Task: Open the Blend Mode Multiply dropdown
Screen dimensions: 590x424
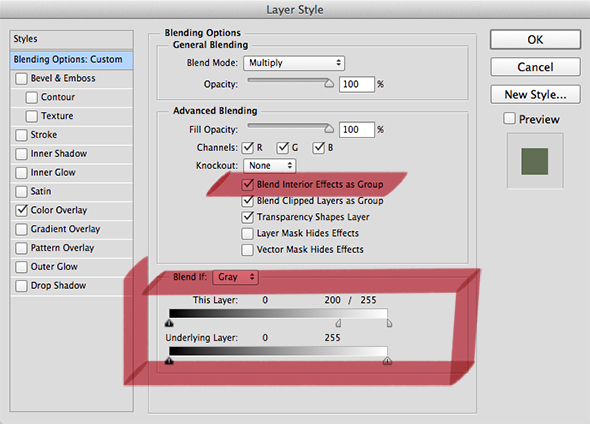Action: (x=294, y=63)
